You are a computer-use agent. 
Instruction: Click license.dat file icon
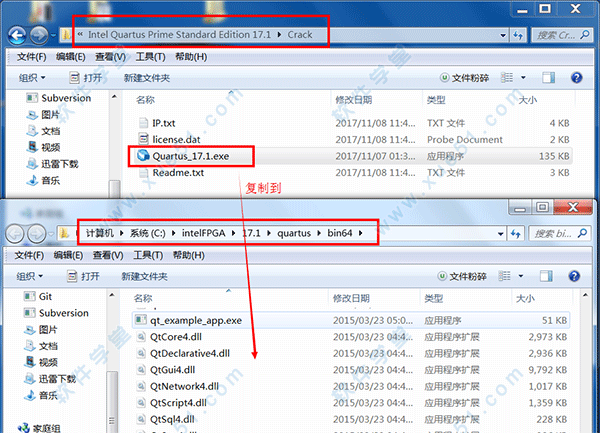pyautogui.click(x=143, y=138)
